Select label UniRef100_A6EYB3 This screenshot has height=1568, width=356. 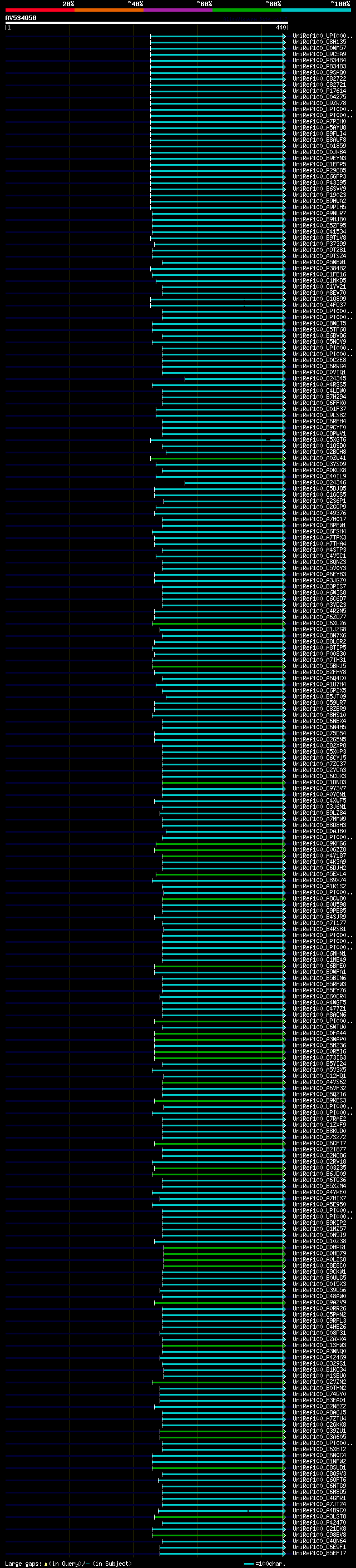(319, 574)
